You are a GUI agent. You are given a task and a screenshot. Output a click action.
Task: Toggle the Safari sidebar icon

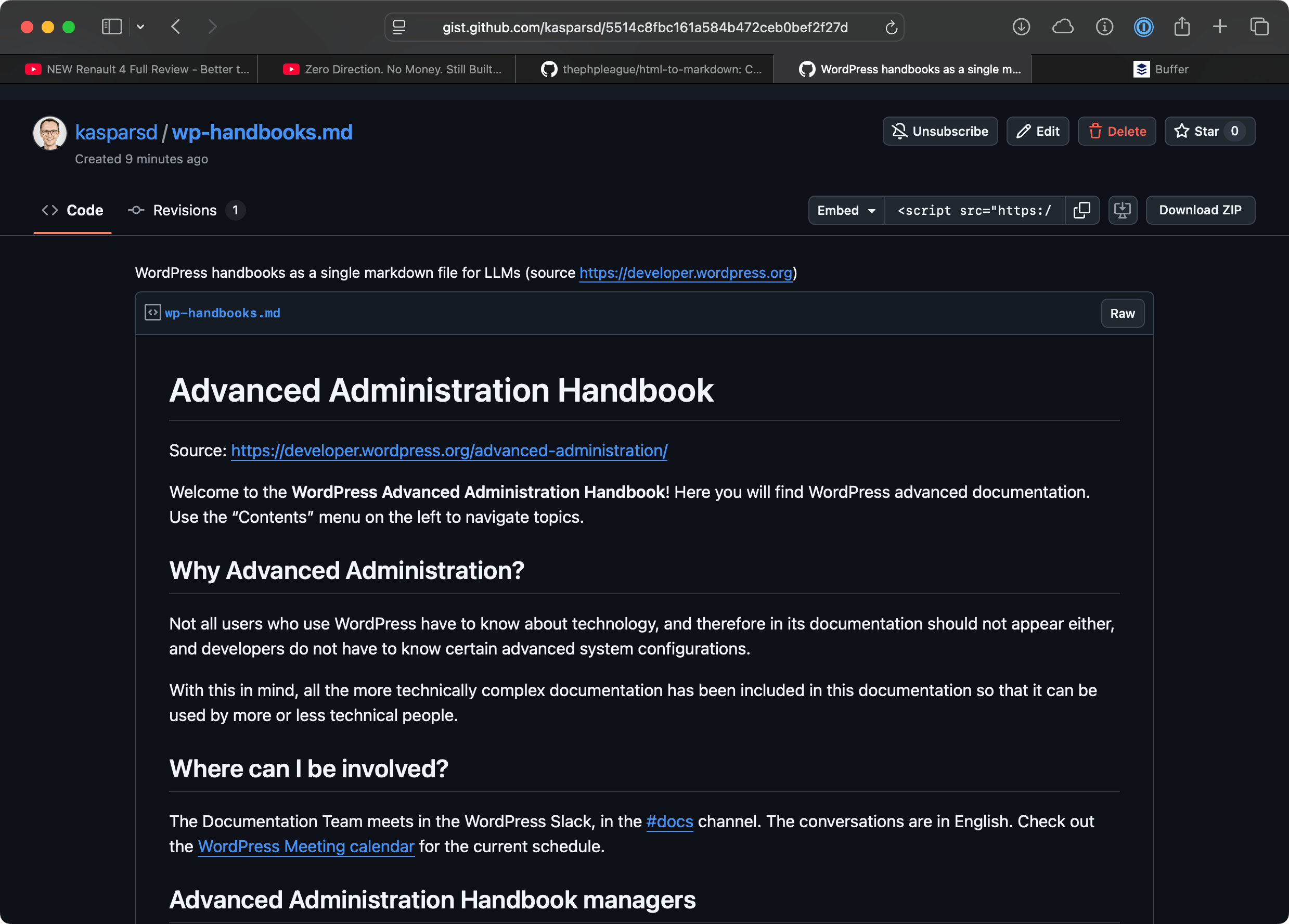(111, 27)
